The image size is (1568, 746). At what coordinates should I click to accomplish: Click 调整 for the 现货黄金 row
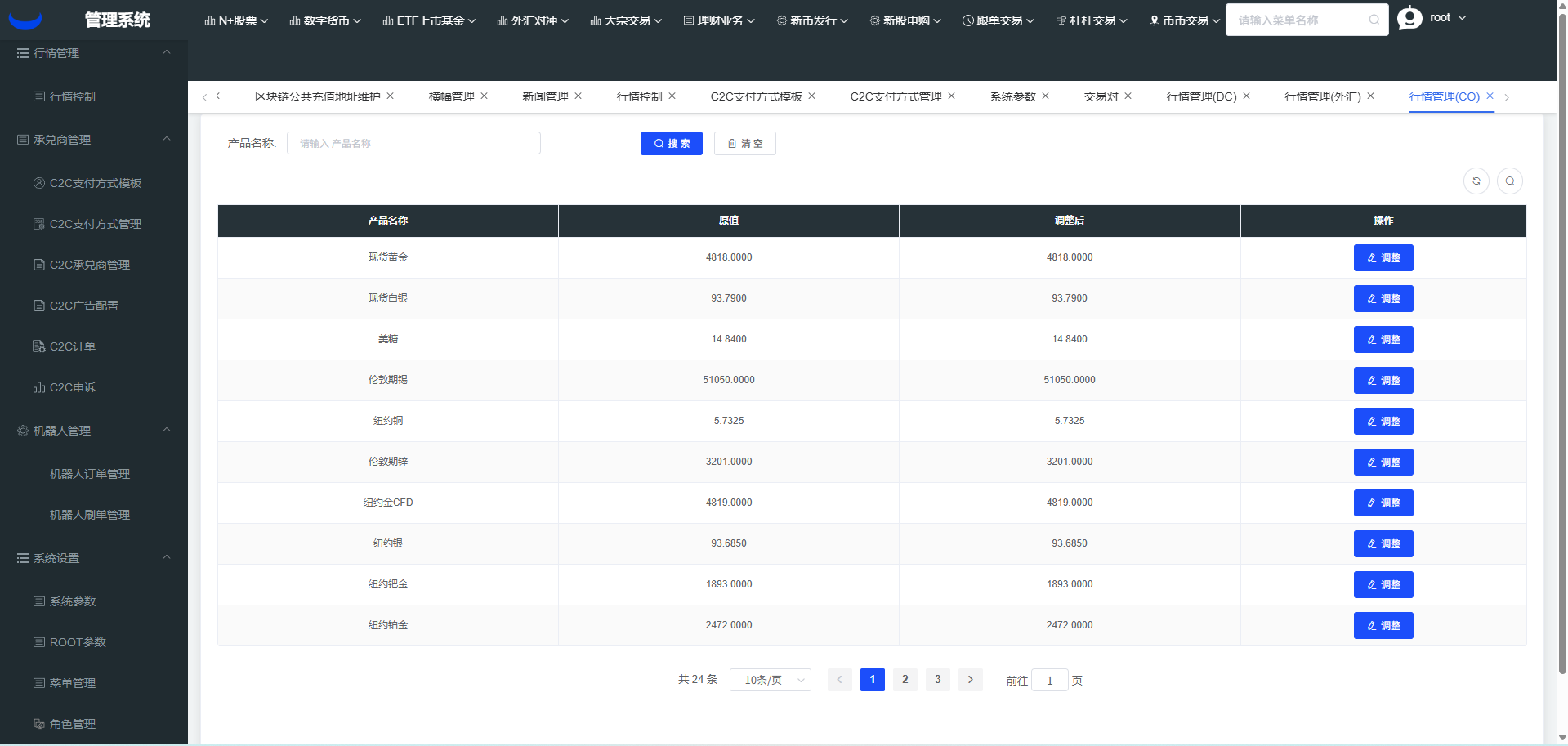tap(1383, 258)
